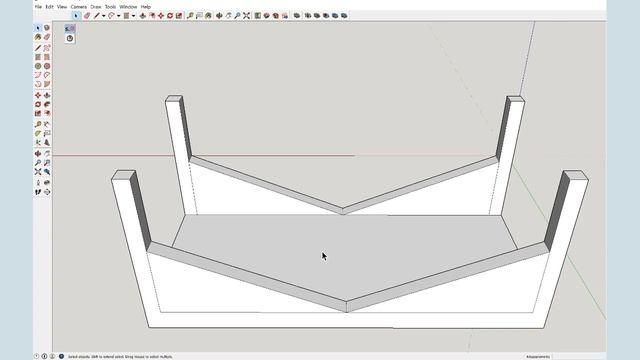Open the Camera menu
Viewport: 640px width, 360px height.
[x=78, y=7]
